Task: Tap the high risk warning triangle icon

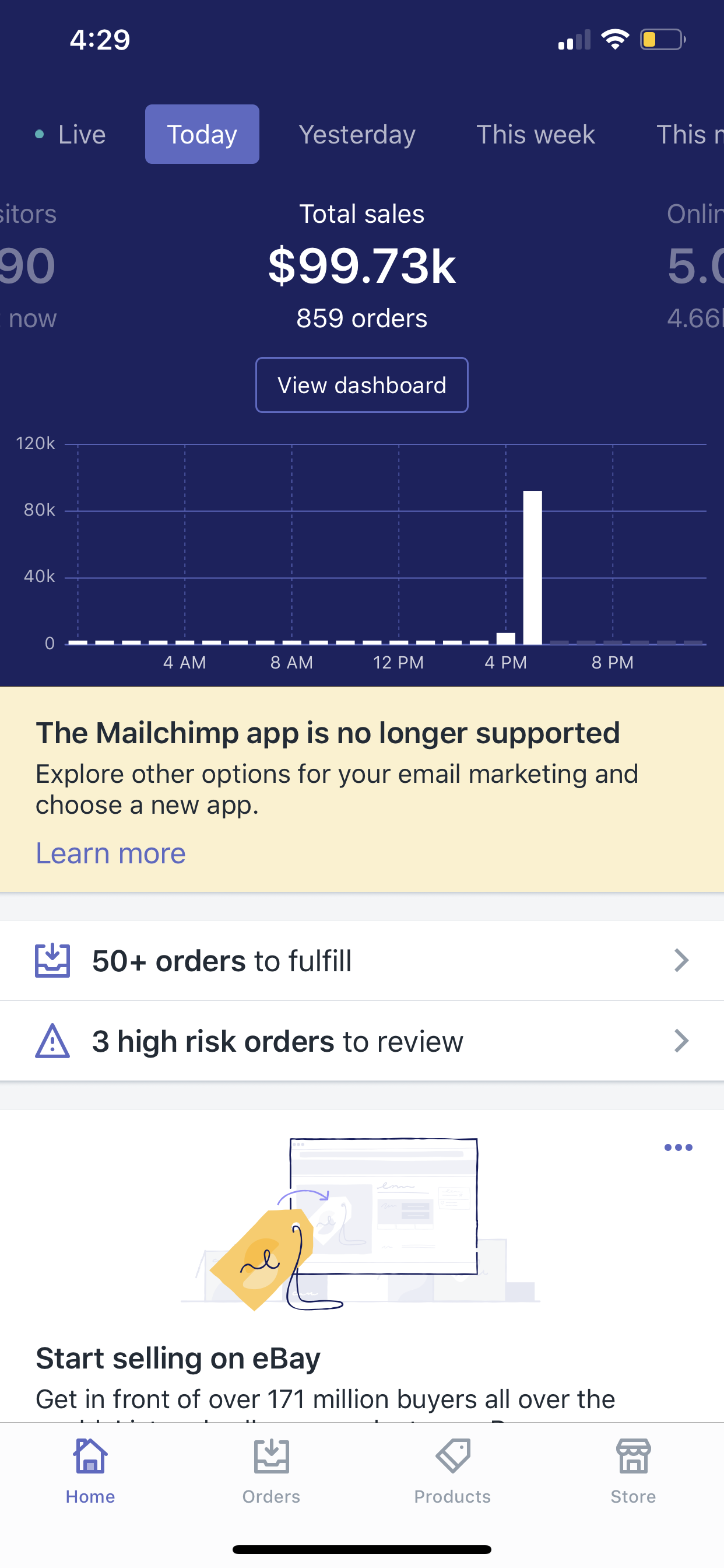Action: pos(52,1041)
